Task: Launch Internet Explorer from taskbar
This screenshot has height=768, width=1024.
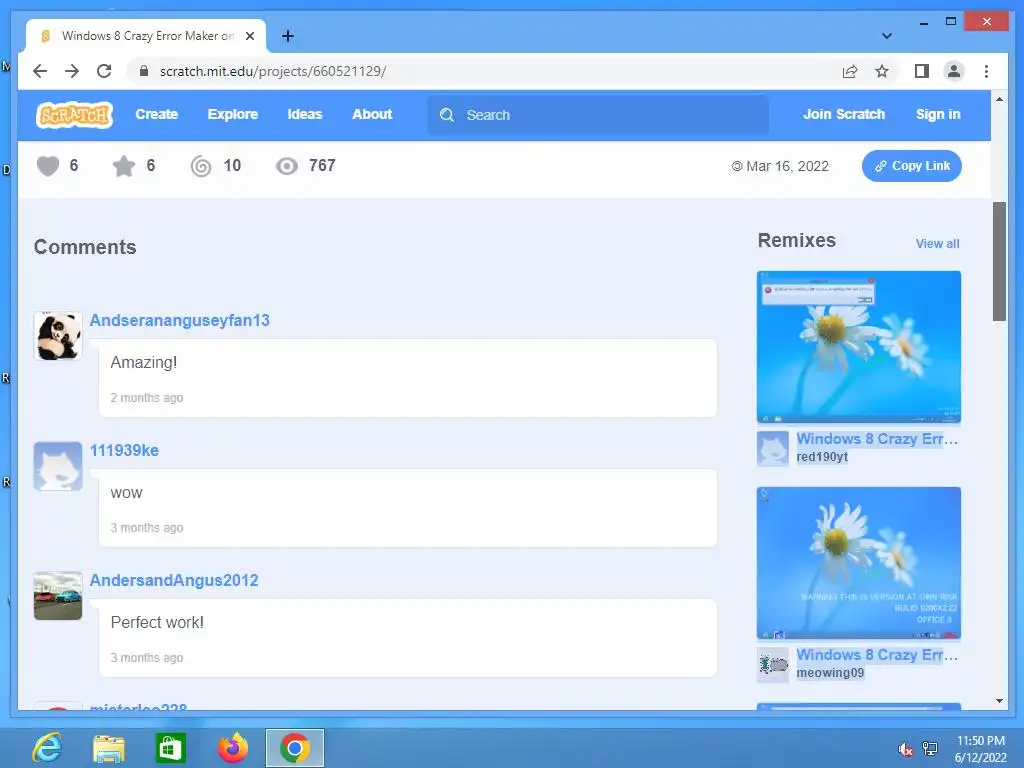Action: tap(48, 748)
